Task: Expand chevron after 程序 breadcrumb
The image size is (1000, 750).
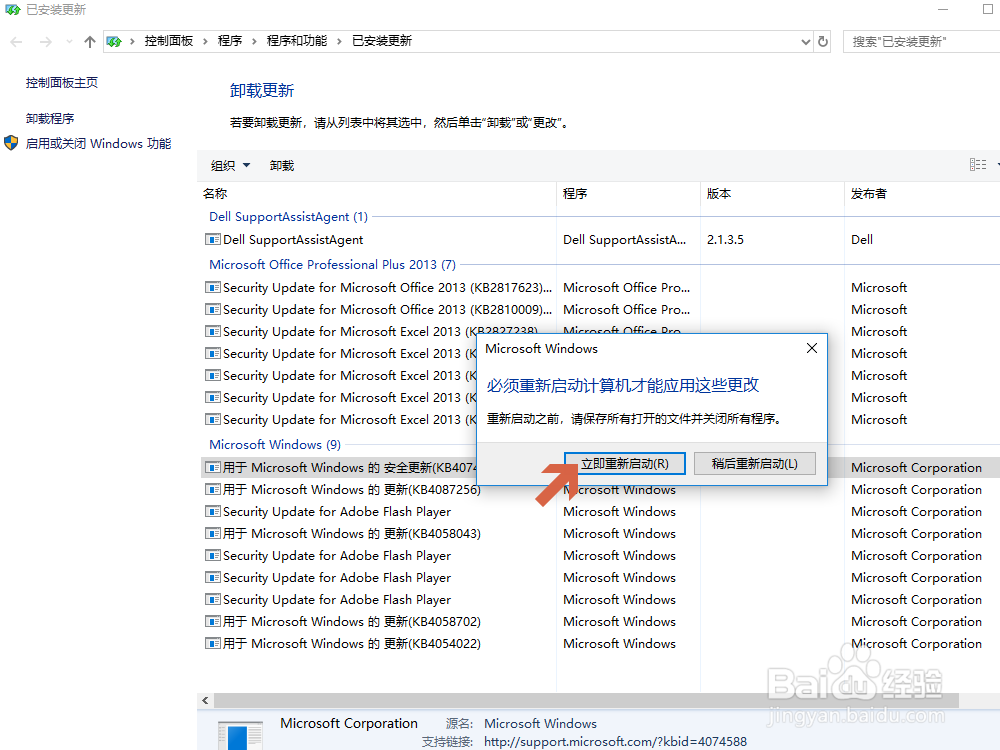Action: 254,41
